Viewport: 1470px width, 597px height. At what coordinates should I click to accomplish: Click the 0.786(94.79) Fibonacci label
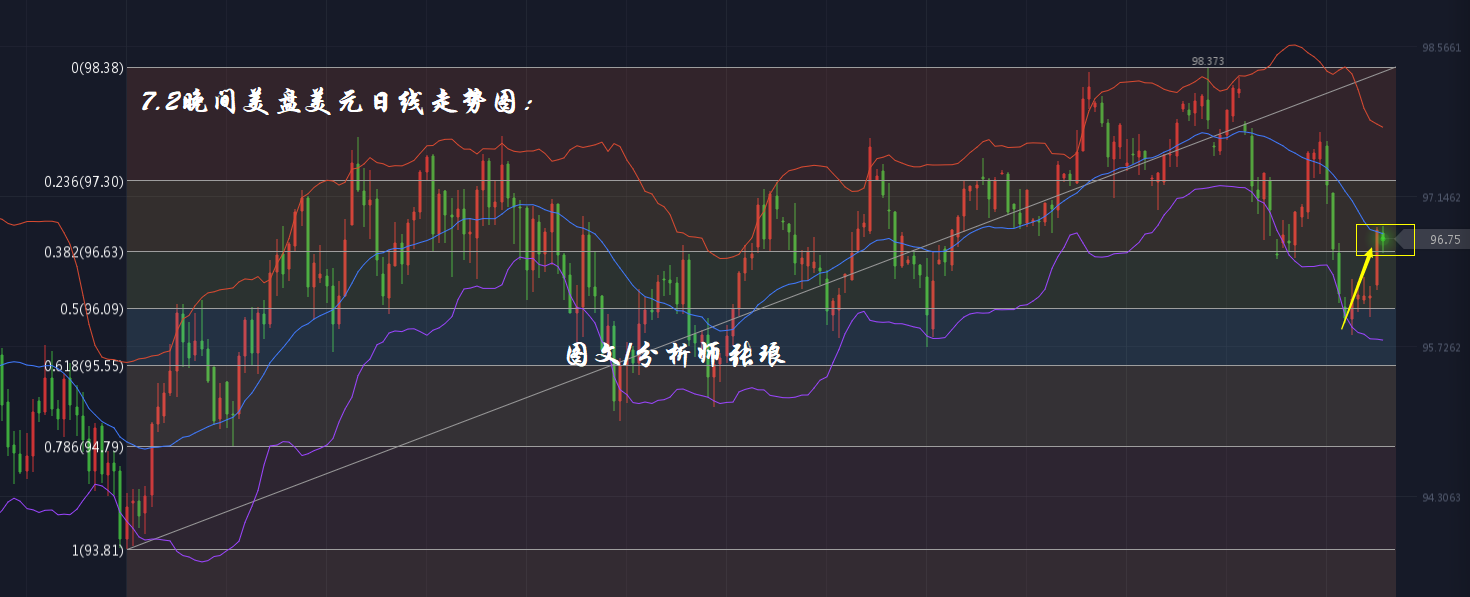point(84,447)
